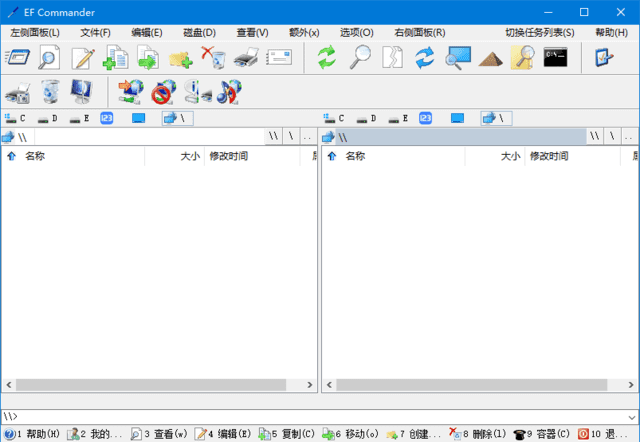Click the 9 容器(C) function key button
The height and width of the screenshot is (442, 640).
coord(542,434)
